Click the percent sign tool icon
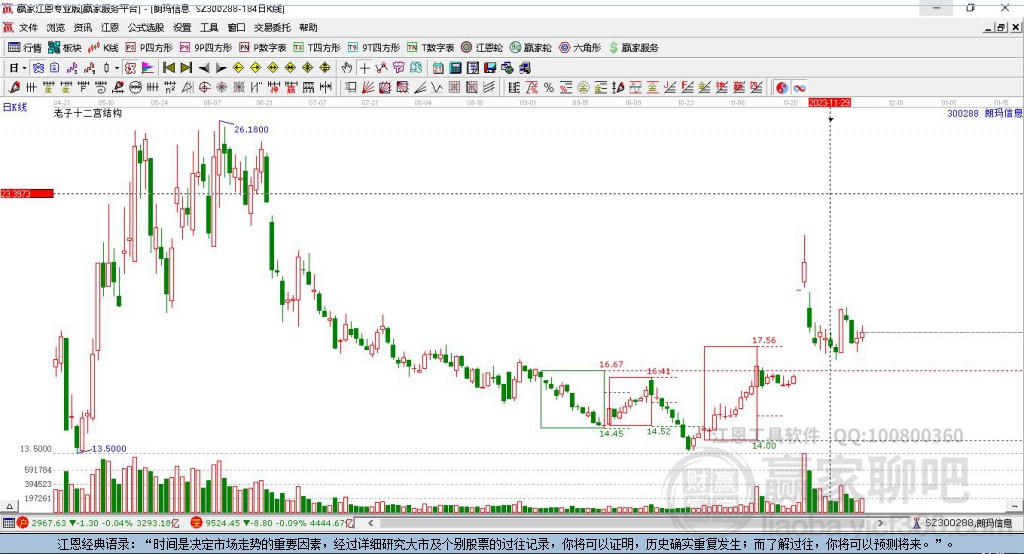1024x554 pixels. [549, 88]
